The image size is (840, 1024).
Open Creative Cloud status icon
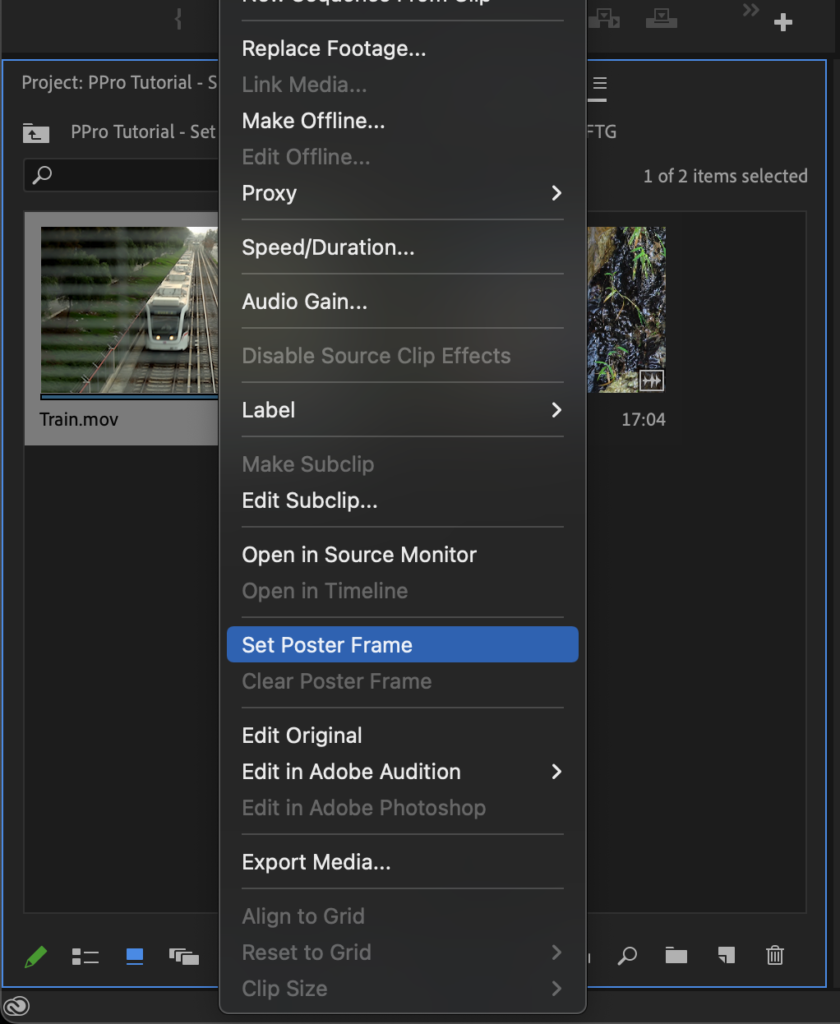(x=16, y=1006)
